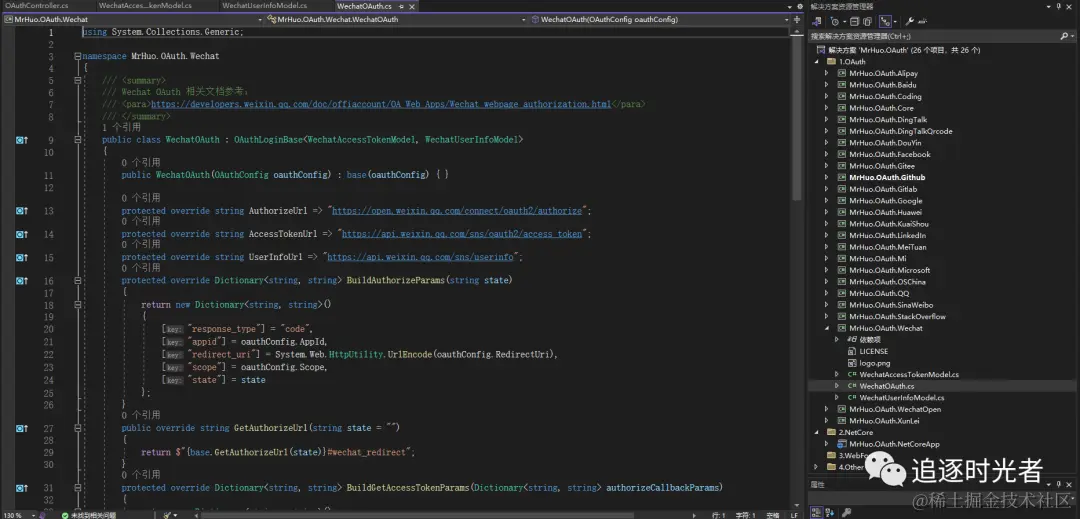Click the search magnifier icon in Solution Explorer
Viewport: 1080px width, 519px height.
[1064, 36]
